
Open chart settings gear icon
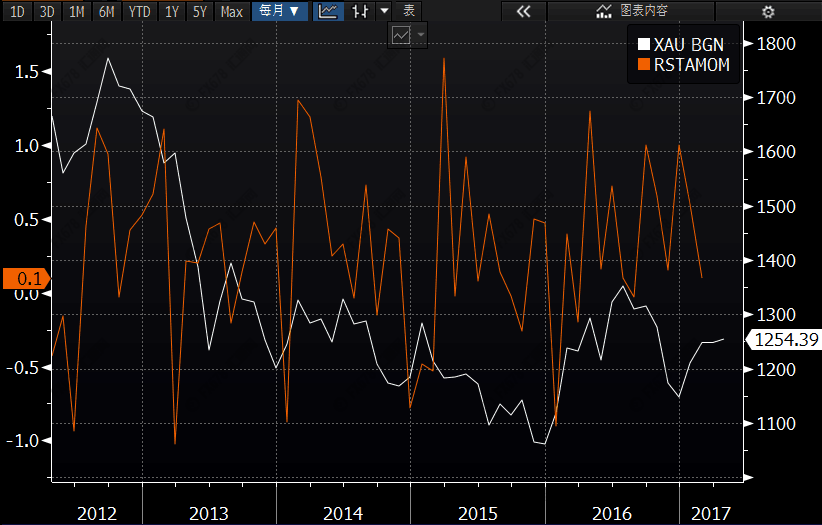[768, 11]
